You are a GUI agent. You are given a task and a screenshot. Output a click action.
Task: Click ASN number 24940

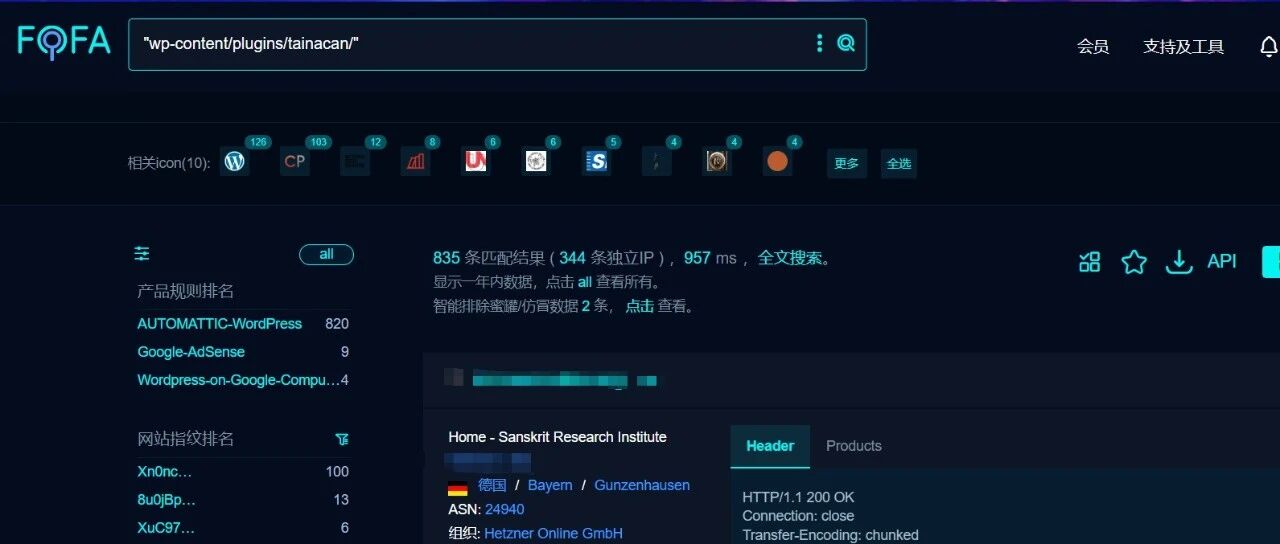[505, 509]
